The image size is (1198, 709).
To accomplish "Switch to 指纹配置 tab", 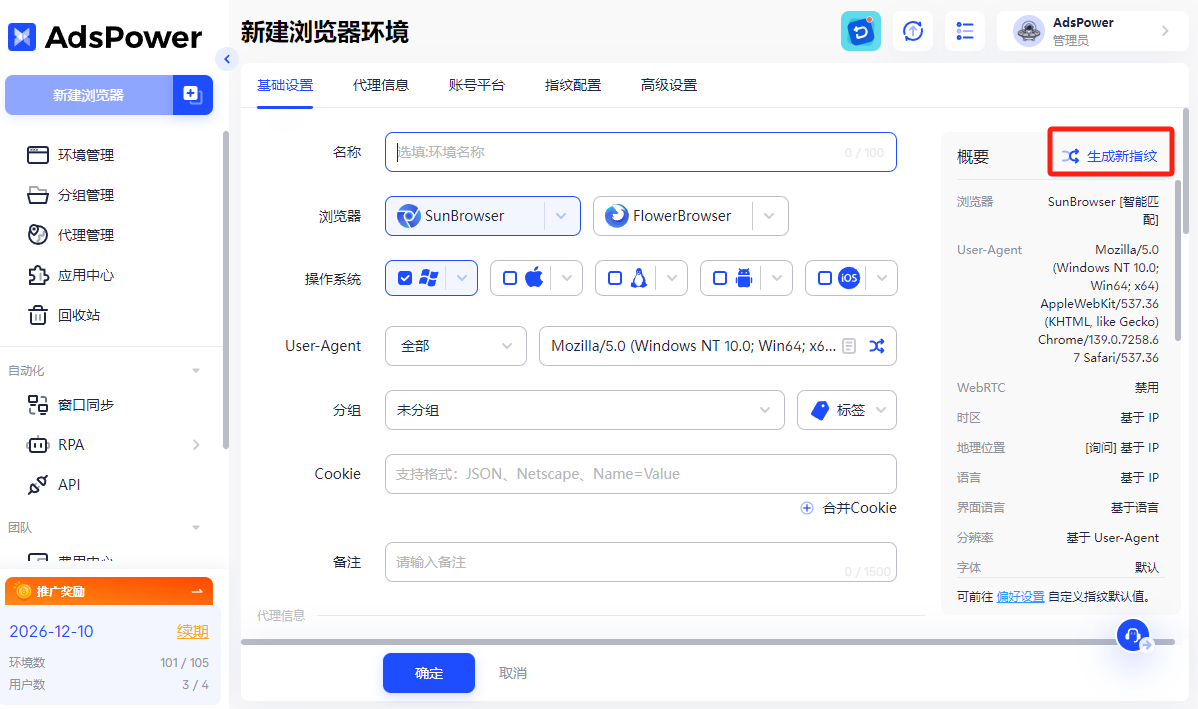I will tap(573, 86).
